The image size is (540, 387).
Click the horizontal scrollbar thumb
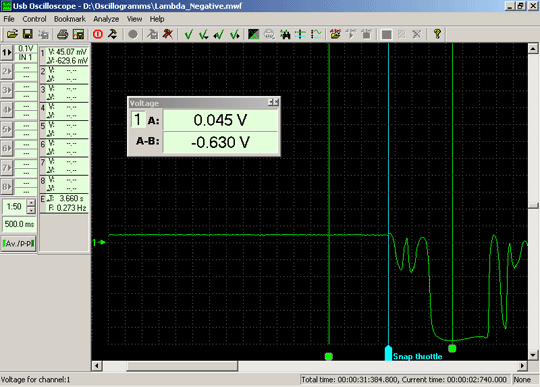pos(182,366)
